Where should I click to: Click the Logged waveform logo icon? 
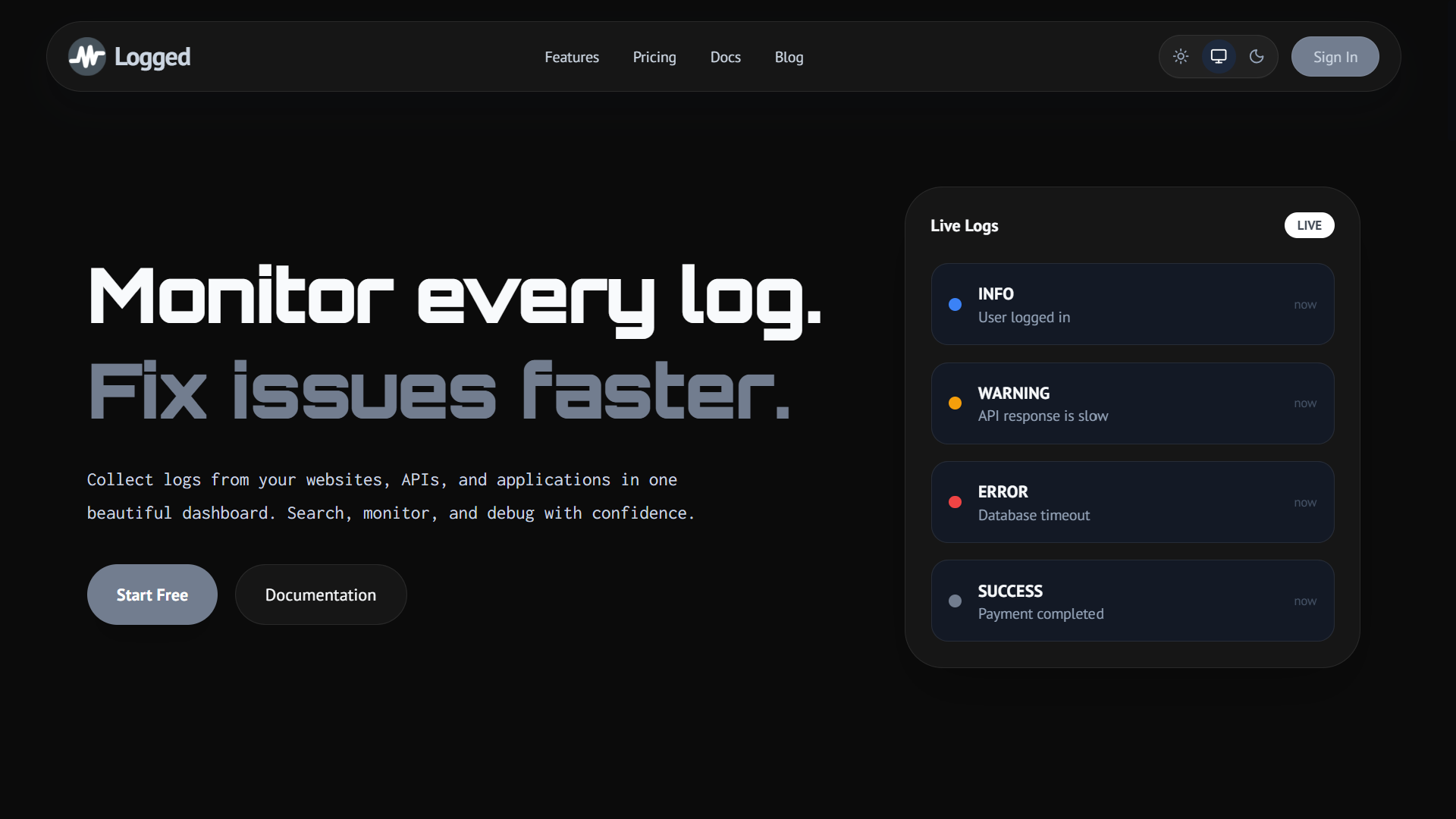(x=87, y=57)
